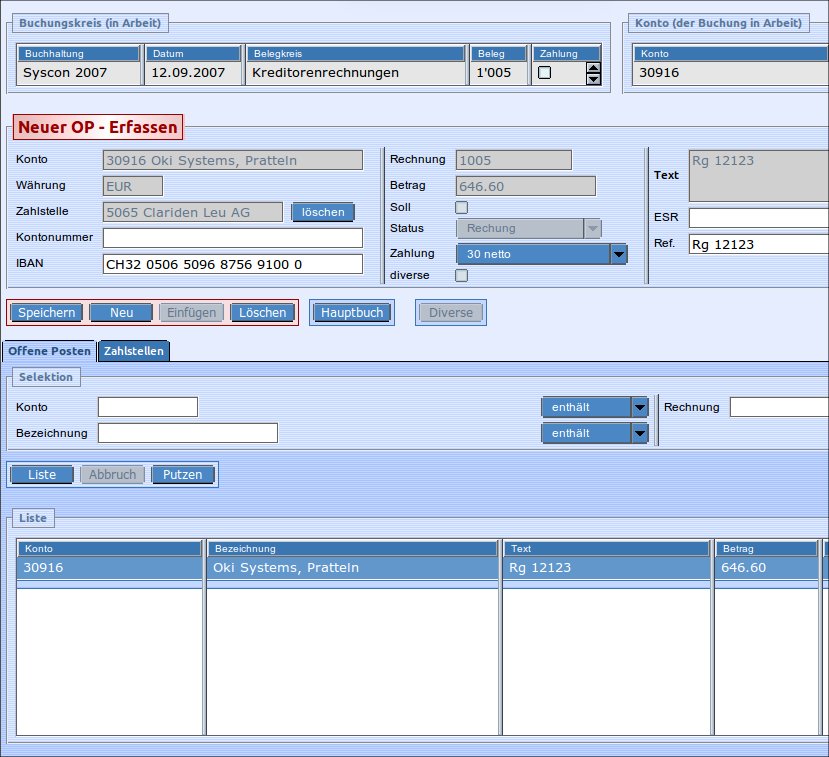Enable the Soll checkbox
829x757 pixels.
tap(462, 207)
